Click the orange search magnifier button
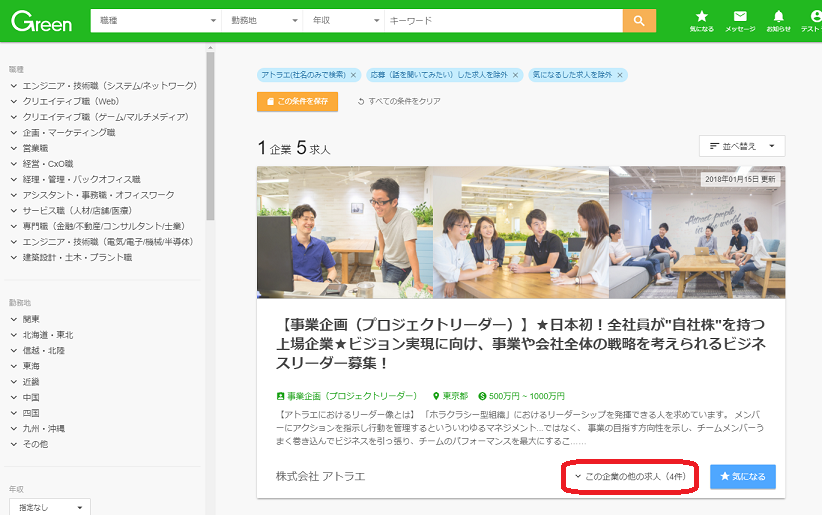Screen dimensions: 822x515 coord(639,20)
